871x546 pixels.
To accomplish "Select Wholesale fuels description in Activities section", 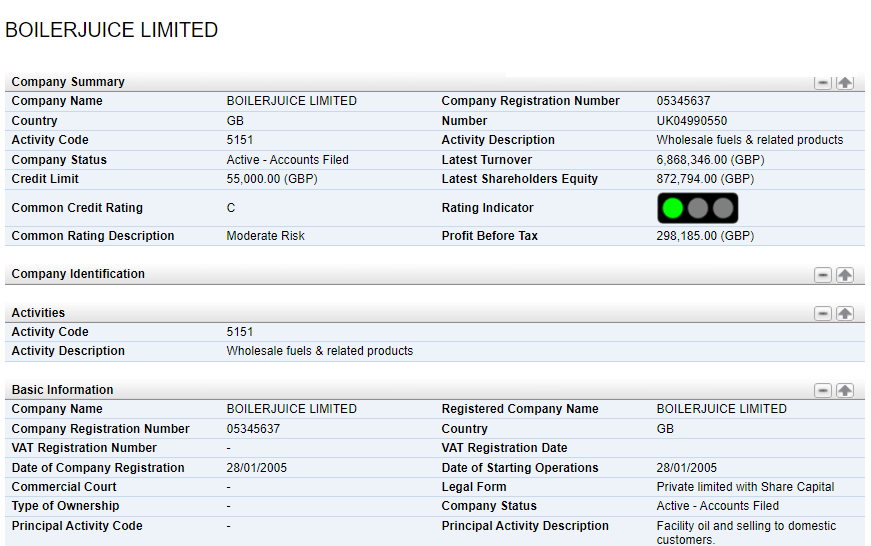I will point(320,351).
